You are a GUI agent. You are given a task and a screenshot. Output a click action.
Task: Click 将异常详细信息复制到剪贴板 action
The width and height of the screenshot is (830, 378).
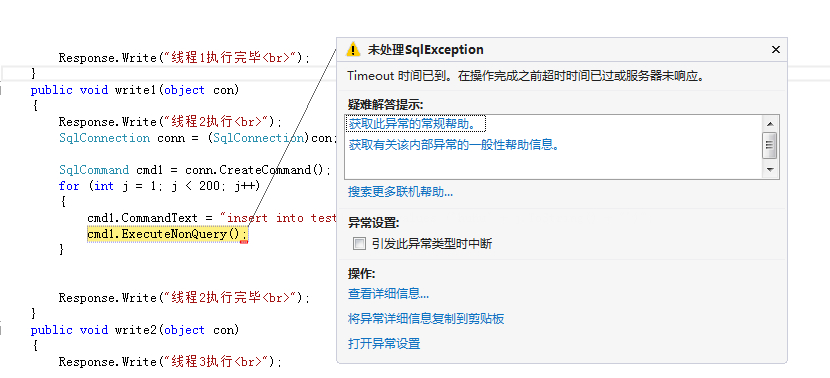(426, 319)
